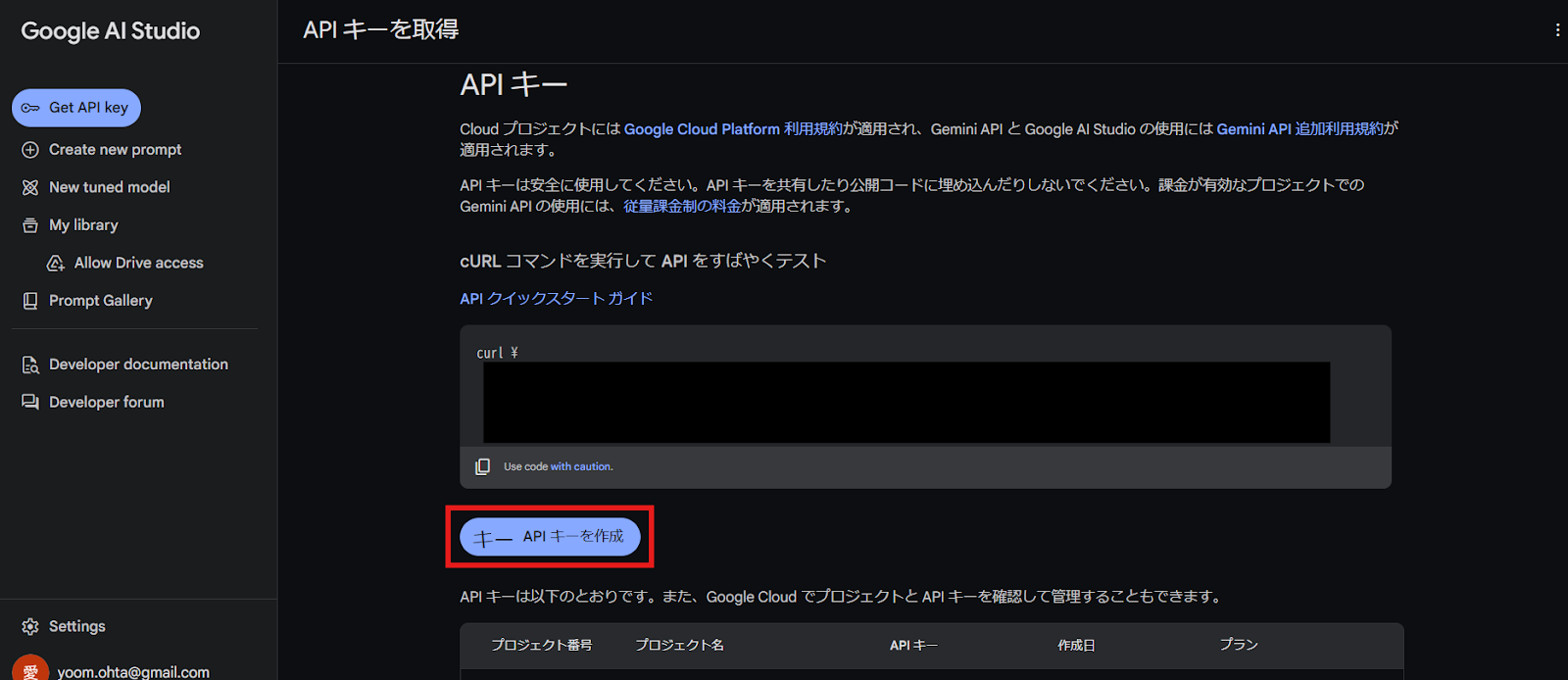Image resolution: width=1568 pixels, height=680 pixels.
Task: Click the 作成日 column header
Action: (x=1076, y=645)
